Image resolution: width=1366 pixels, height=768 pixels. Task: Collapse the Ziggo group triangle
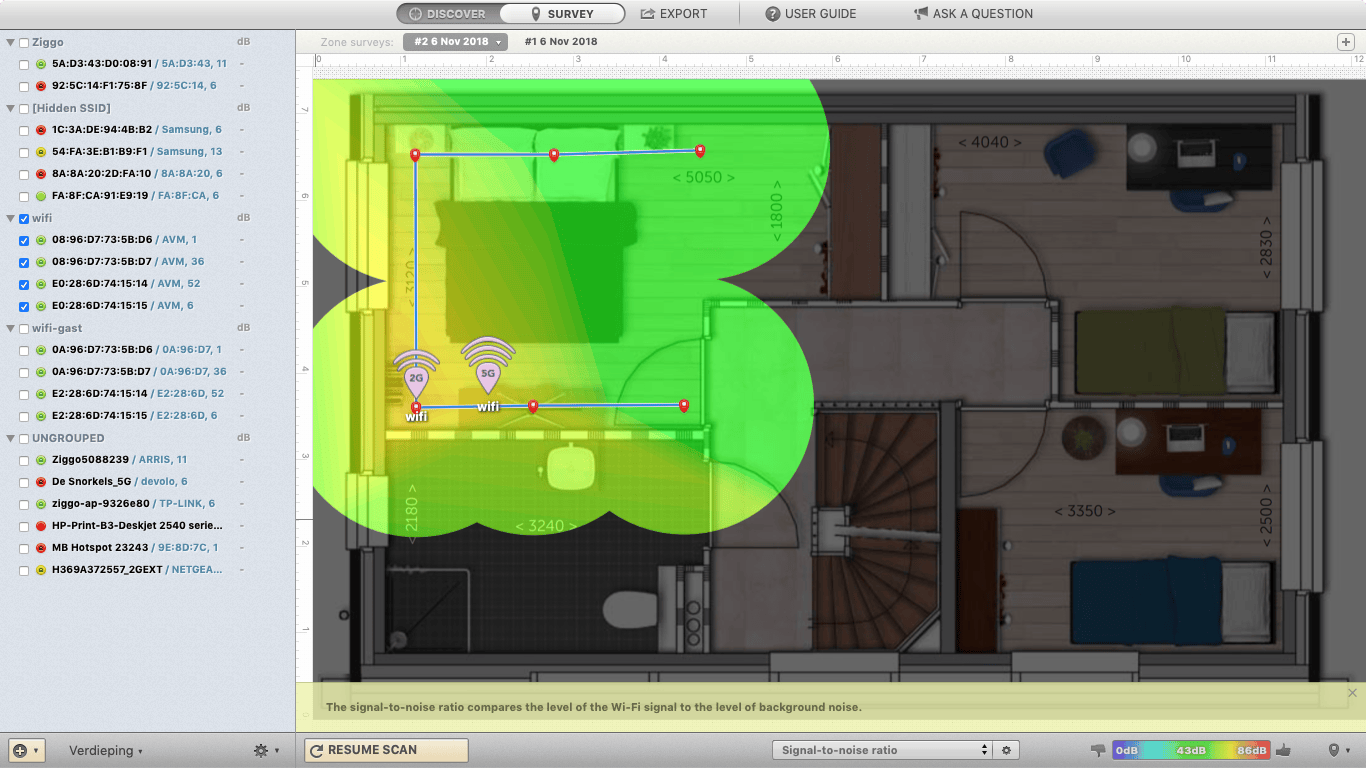(x=11, y=43)
